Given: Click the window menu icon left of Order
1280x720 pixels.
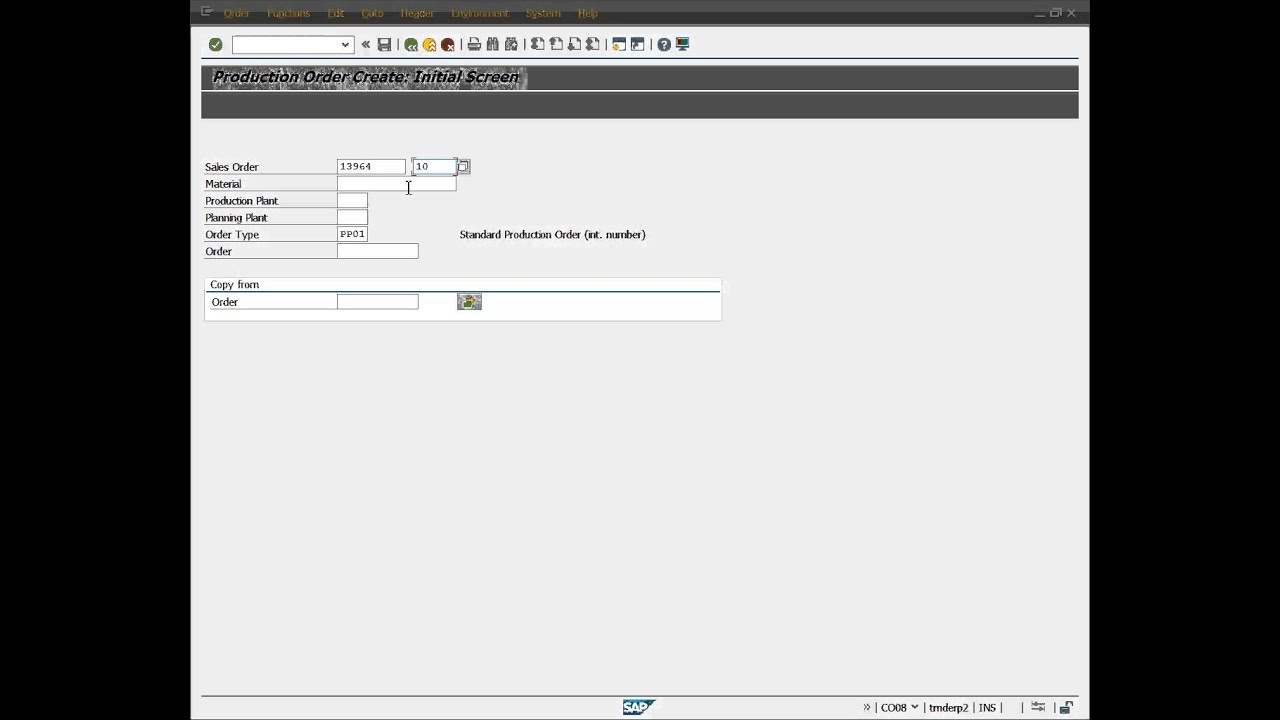Looking at the screenshot, I should click(206, 12).
